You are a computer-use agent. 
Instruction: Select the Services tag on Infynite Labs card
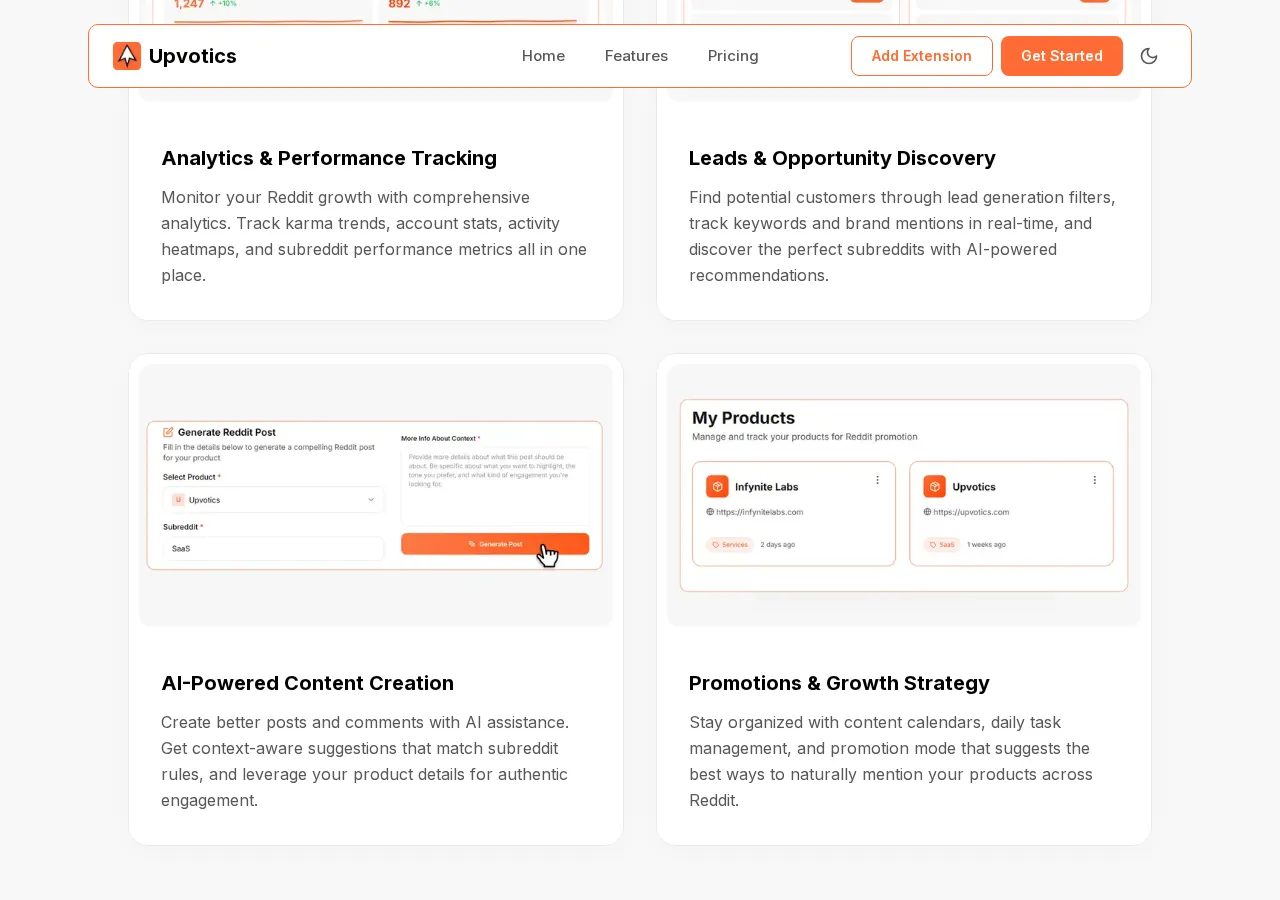[730, 545]
